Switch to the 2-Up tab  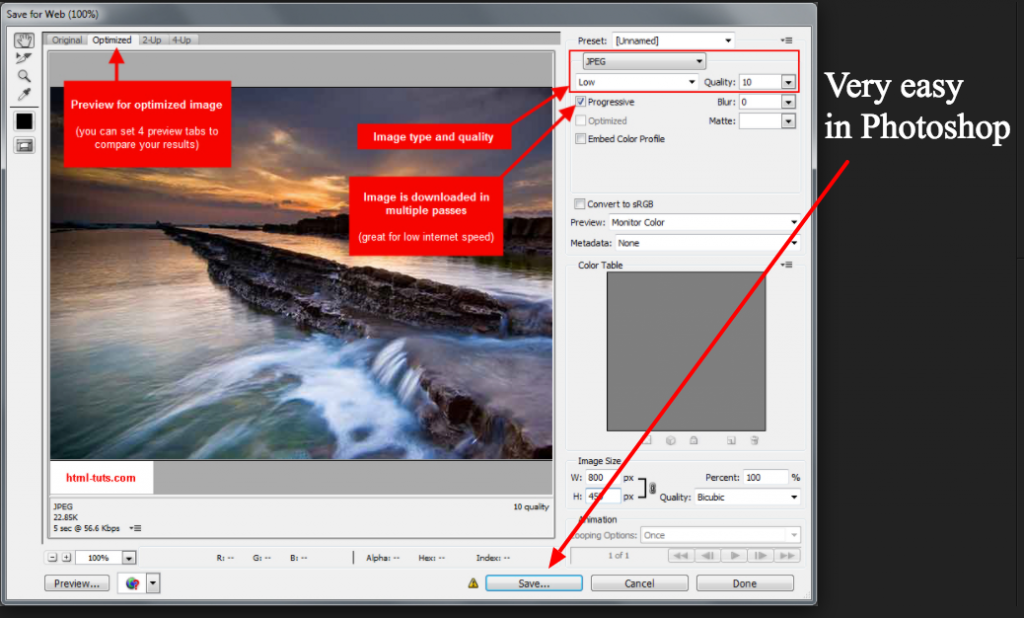click(152, 40)
